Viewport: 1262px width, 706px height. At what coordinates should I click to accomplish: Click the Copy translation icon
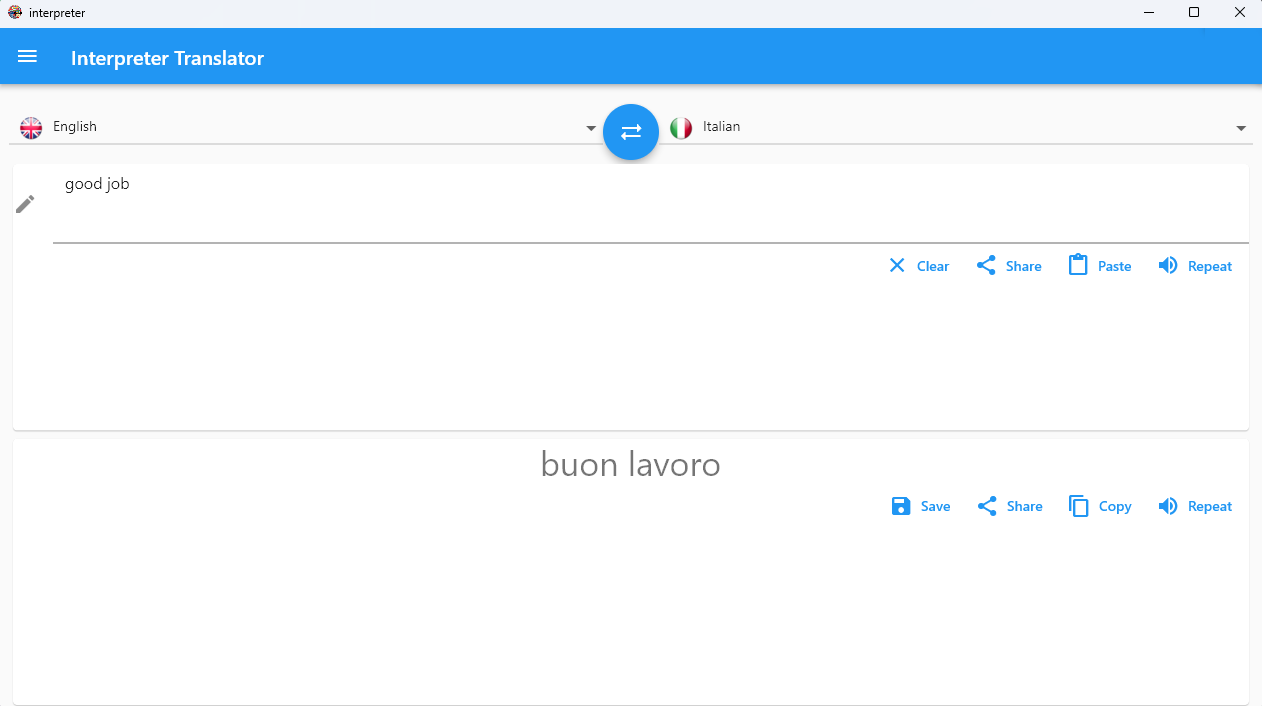[x=1078, y=506]
